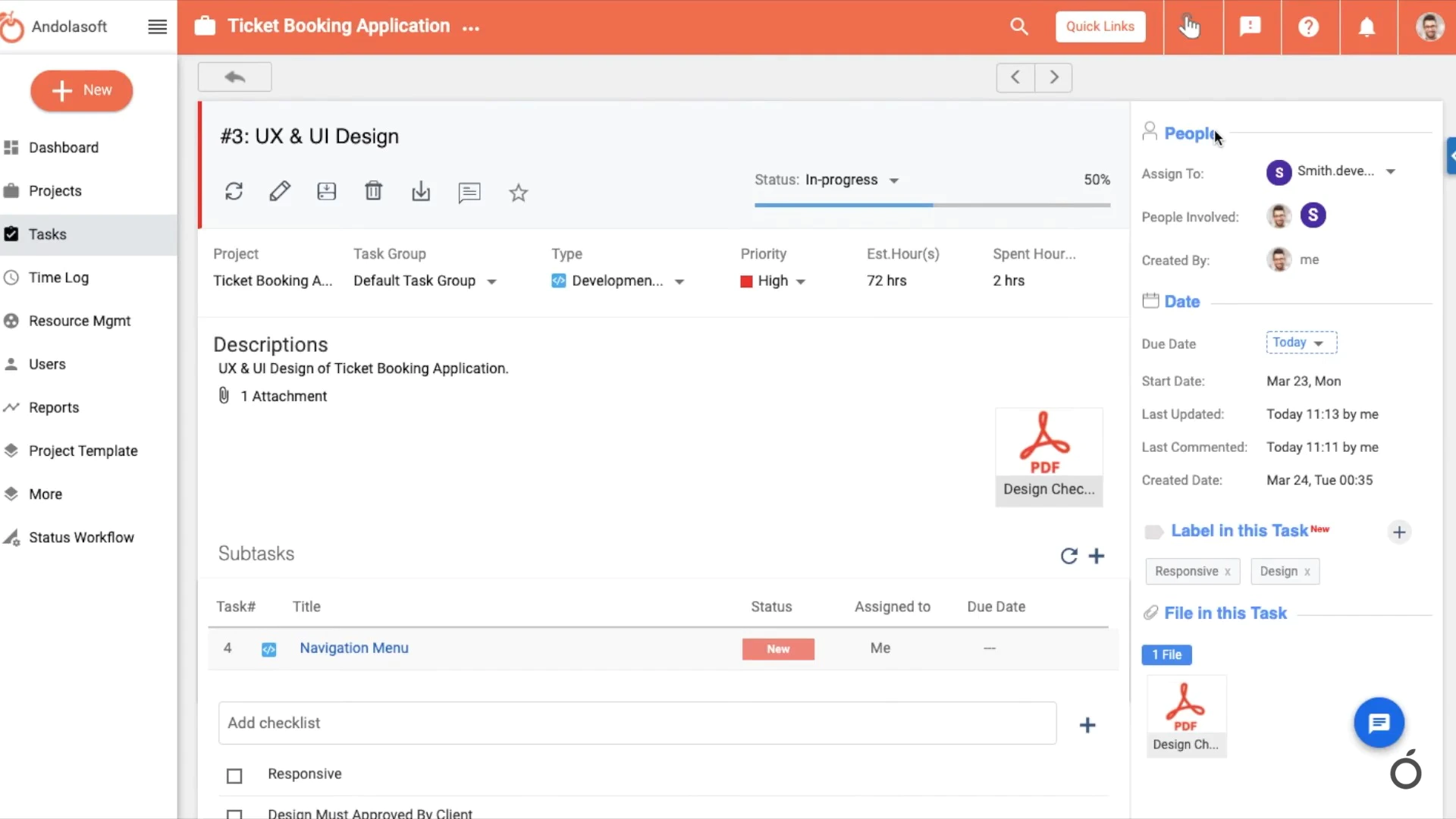
Task: Click the pencil edit task icon
Action: coord(280,191)
